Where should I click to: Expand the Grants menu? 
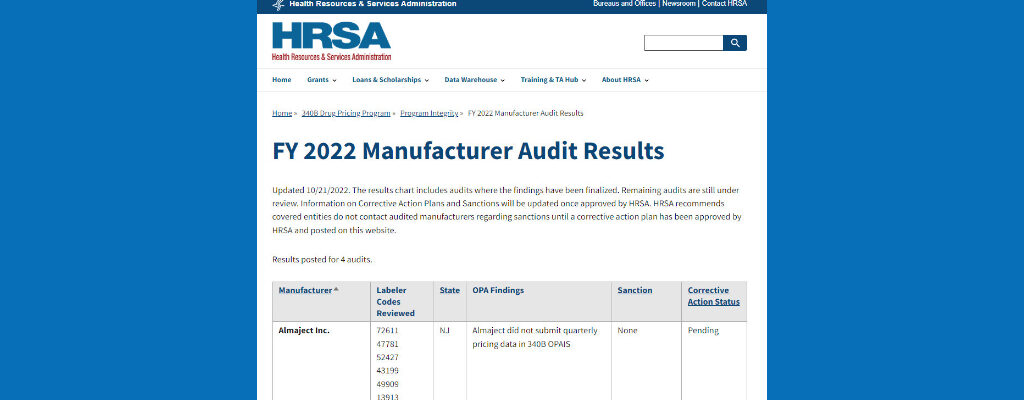(321, 80)
